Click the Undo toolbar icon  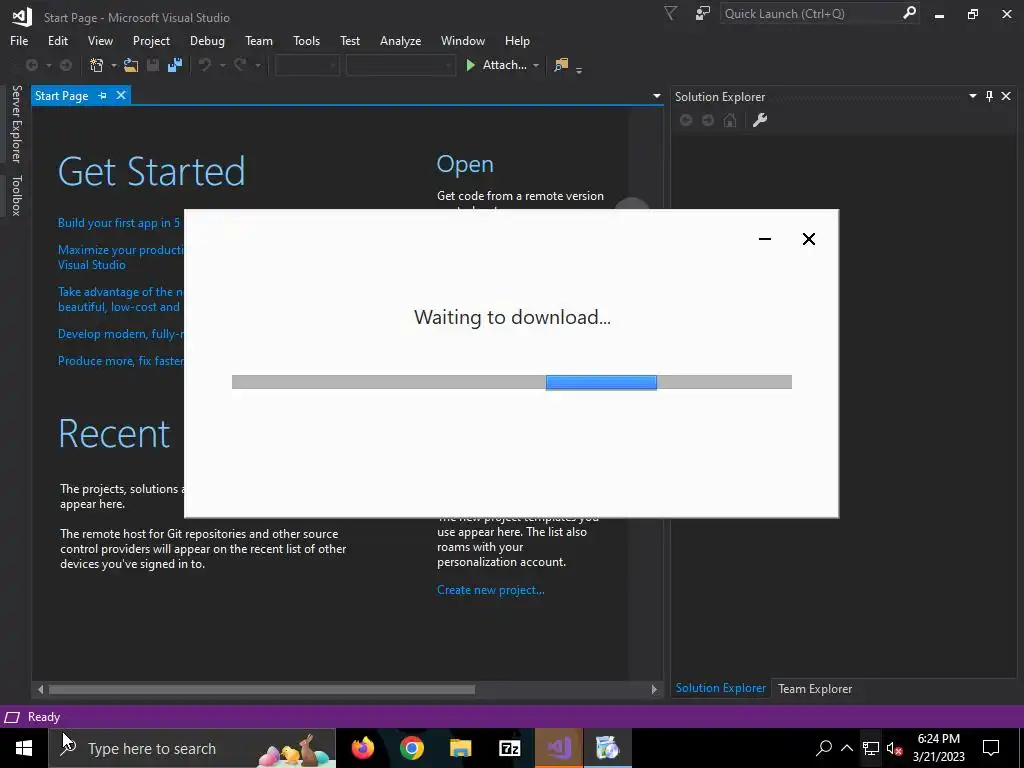tap(205, 65)
